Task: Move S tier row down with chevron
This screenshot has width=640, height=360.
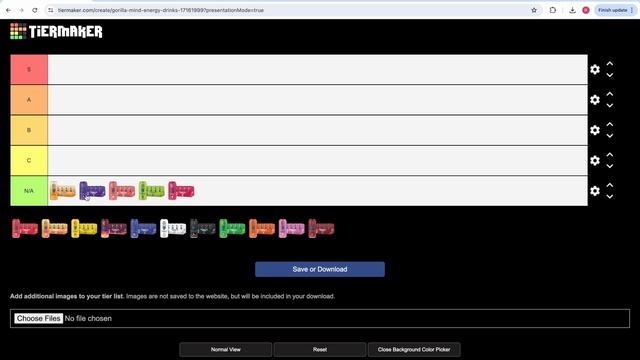Action: point(609,75)
